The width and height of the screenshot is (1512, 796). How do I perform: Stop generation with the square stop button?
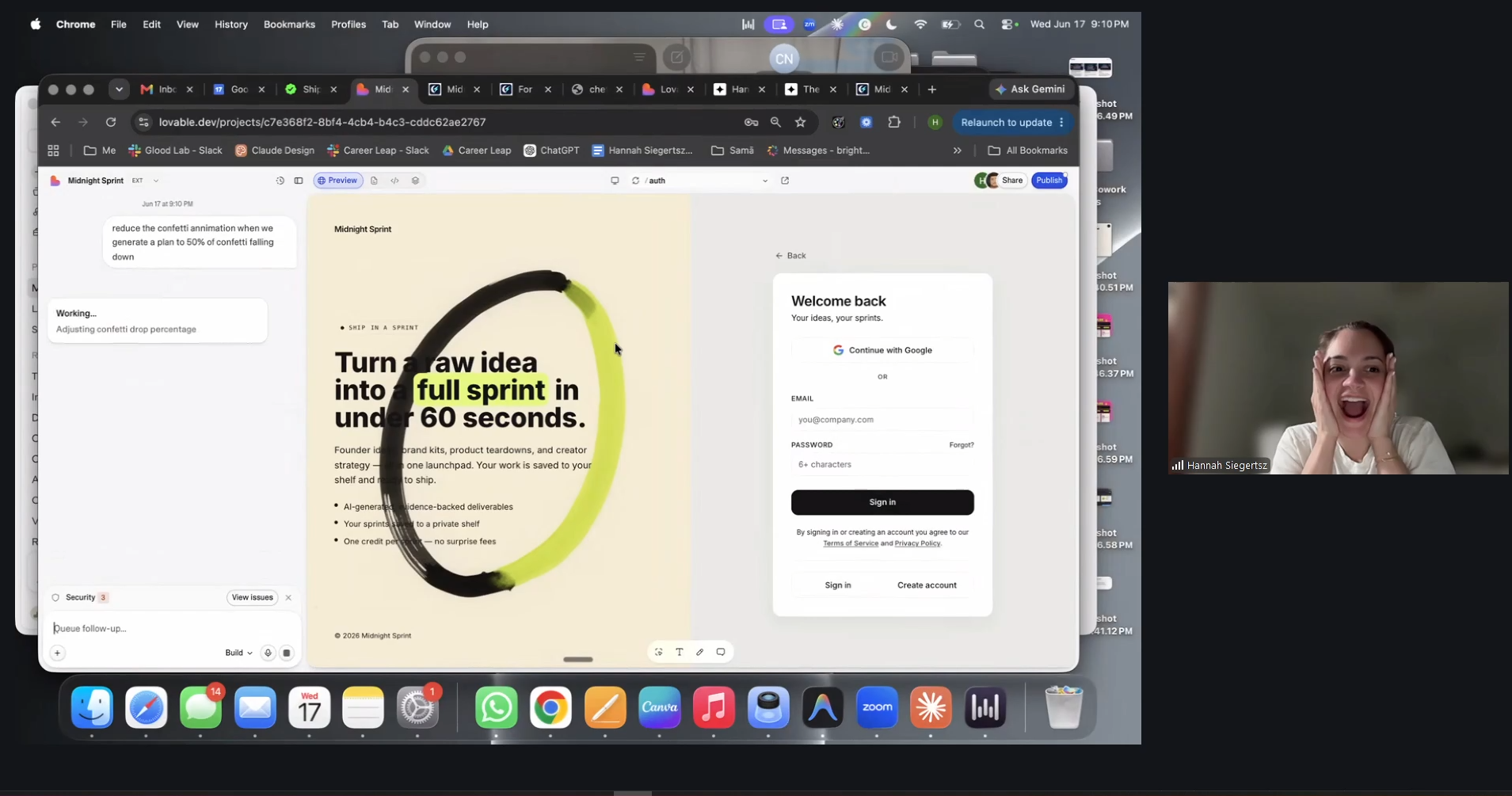287,653
